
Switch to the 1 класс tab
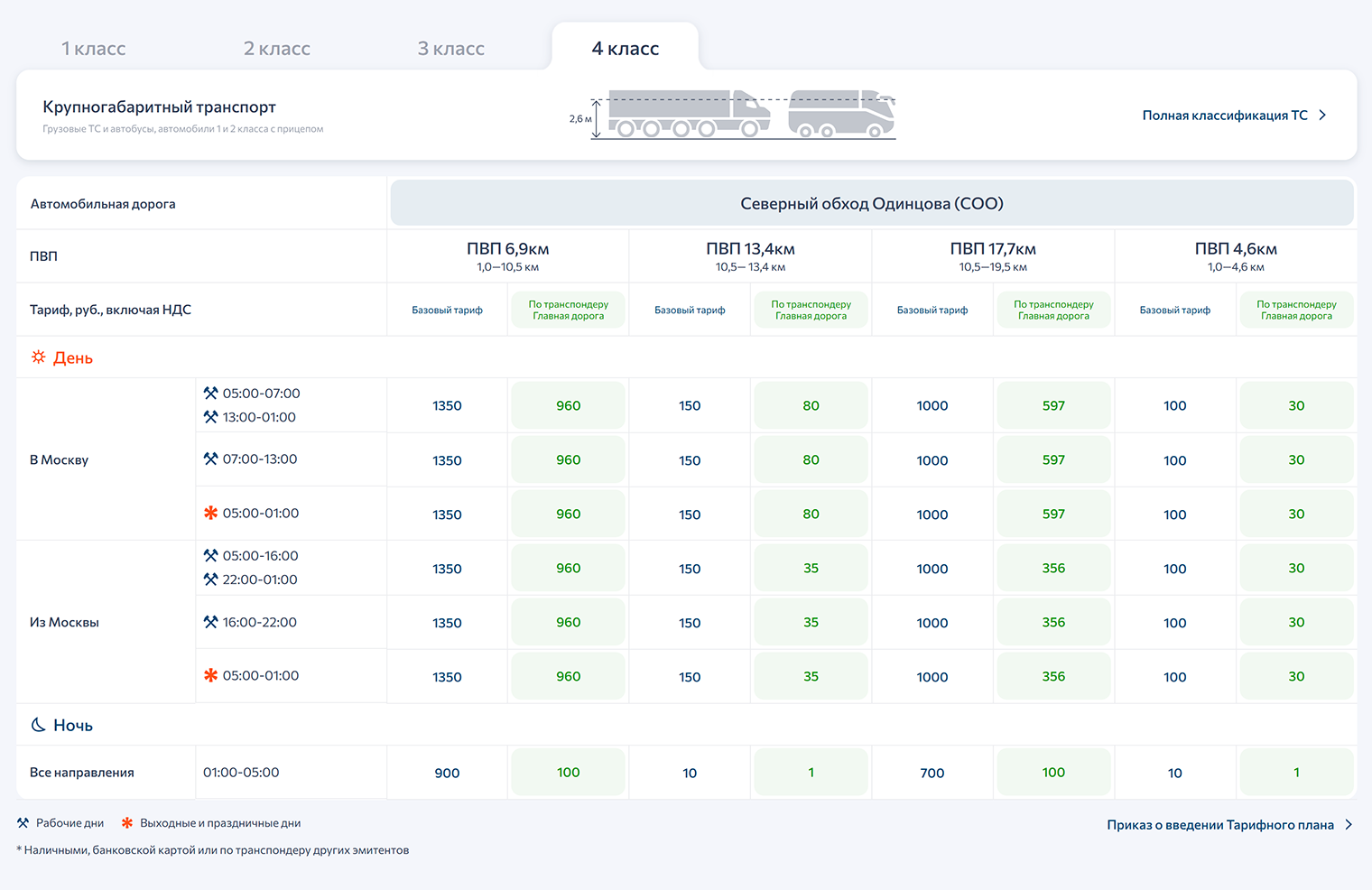[x=93, y=49]
